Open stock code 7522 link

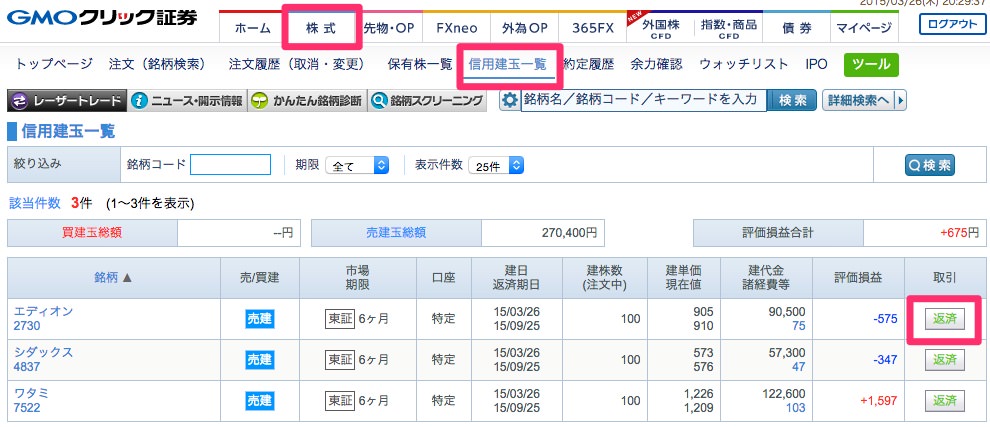[27, 408]
